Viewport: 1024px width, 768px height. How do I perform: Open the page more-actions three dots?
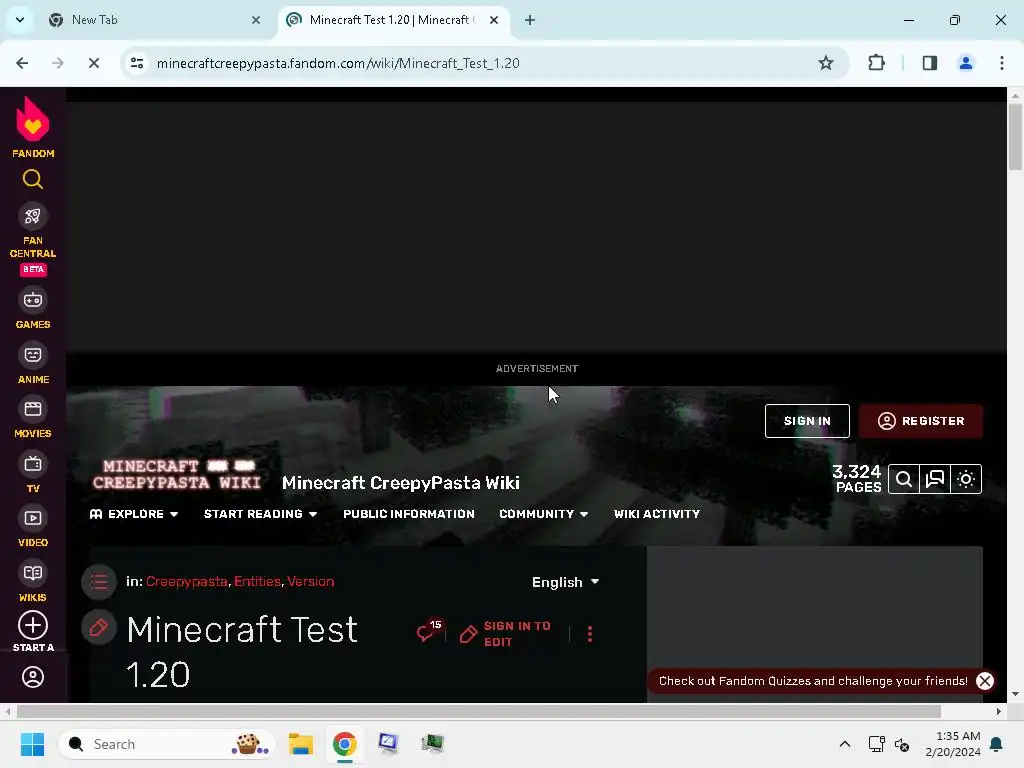coord(590,634)
